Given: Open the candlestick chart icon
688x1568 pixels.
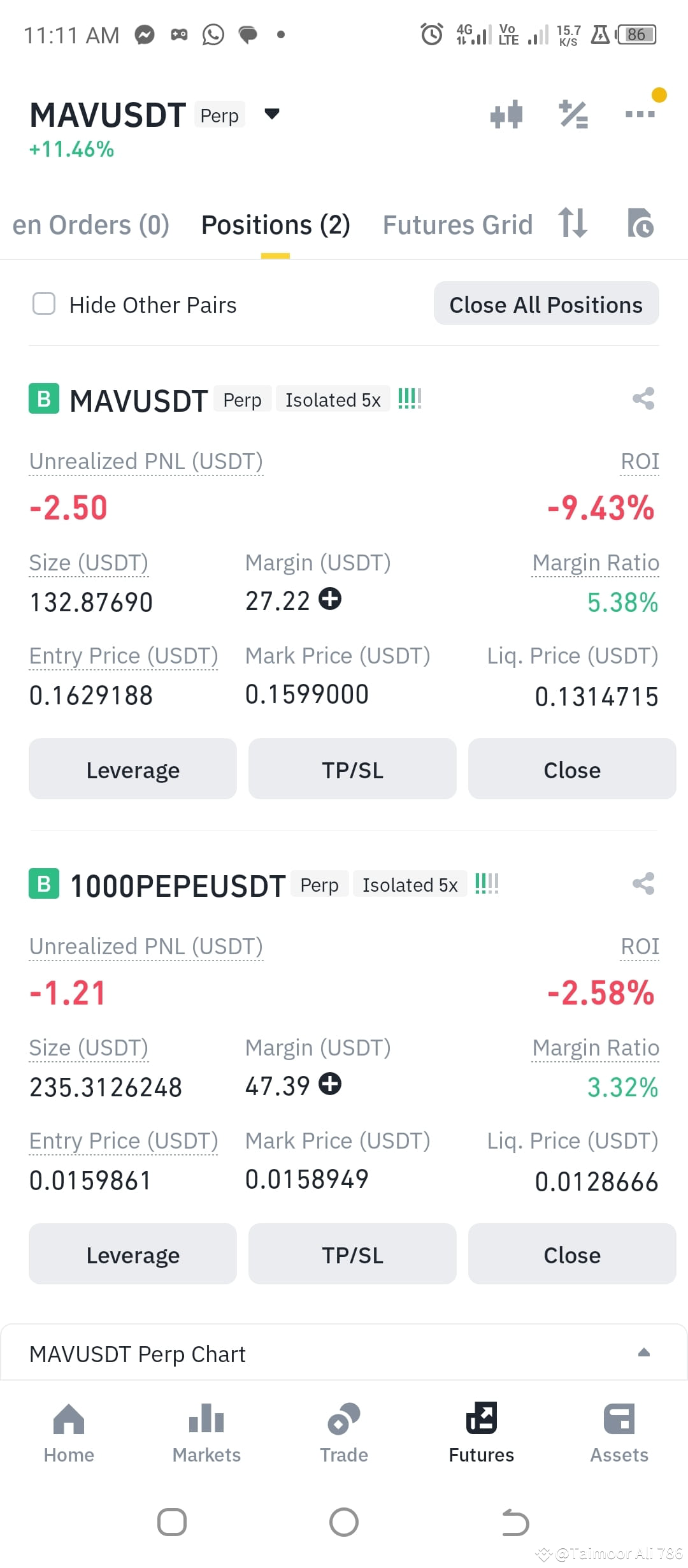Looking at the screenshot, I should pos(506,115).
